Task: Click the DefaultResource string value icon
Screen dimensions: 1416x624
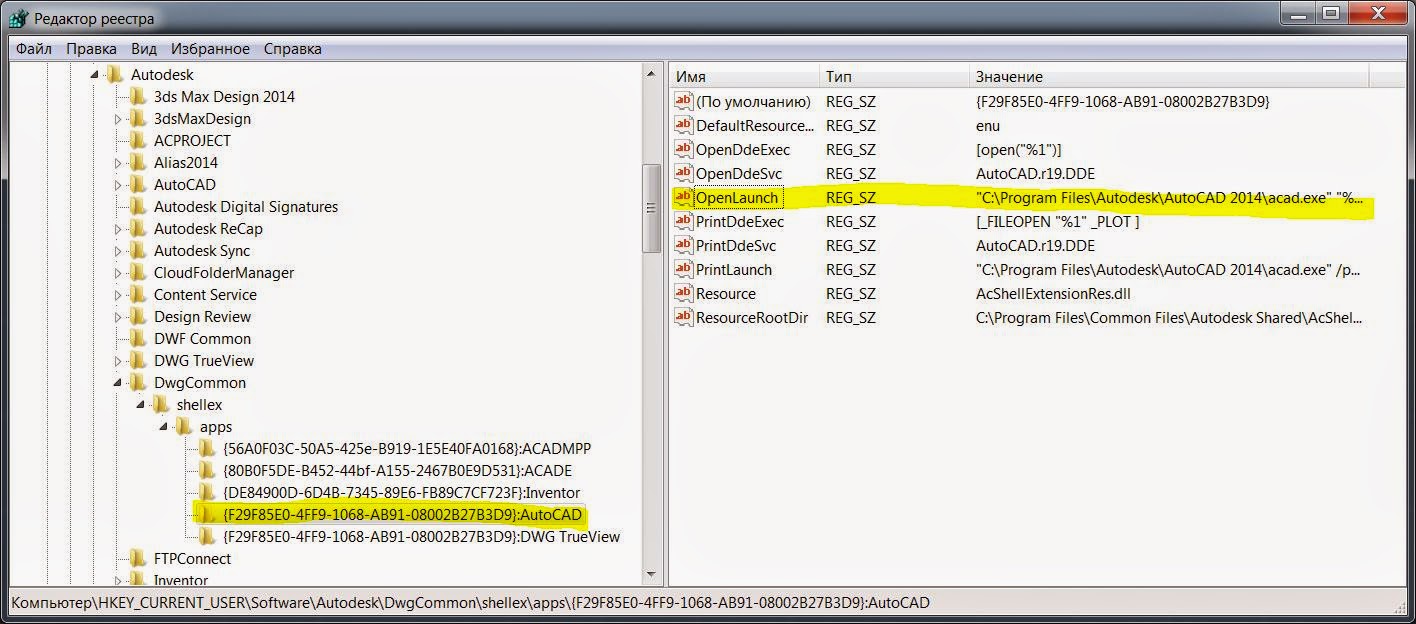Action: (684, 125)
